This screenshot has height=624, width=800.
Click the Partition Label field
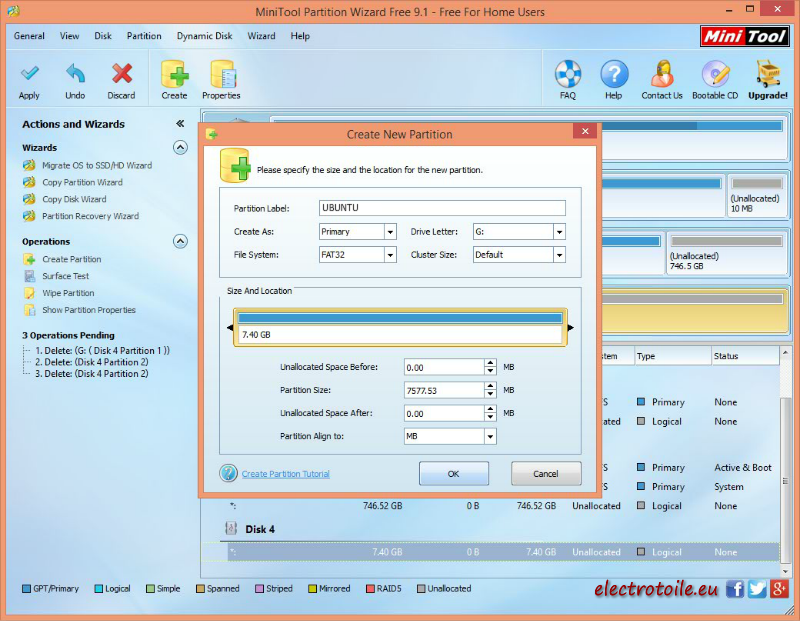point(442,208)
